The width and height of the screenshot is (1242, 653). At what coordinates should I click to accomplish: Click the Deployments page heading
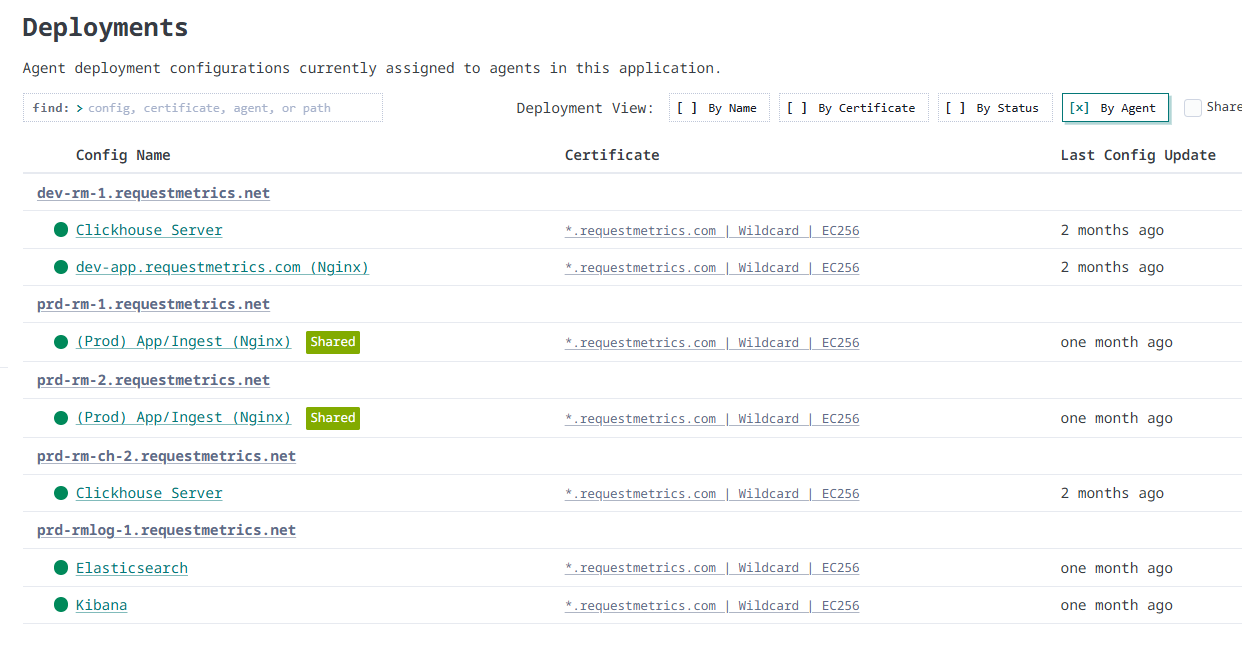coord(105,28)
